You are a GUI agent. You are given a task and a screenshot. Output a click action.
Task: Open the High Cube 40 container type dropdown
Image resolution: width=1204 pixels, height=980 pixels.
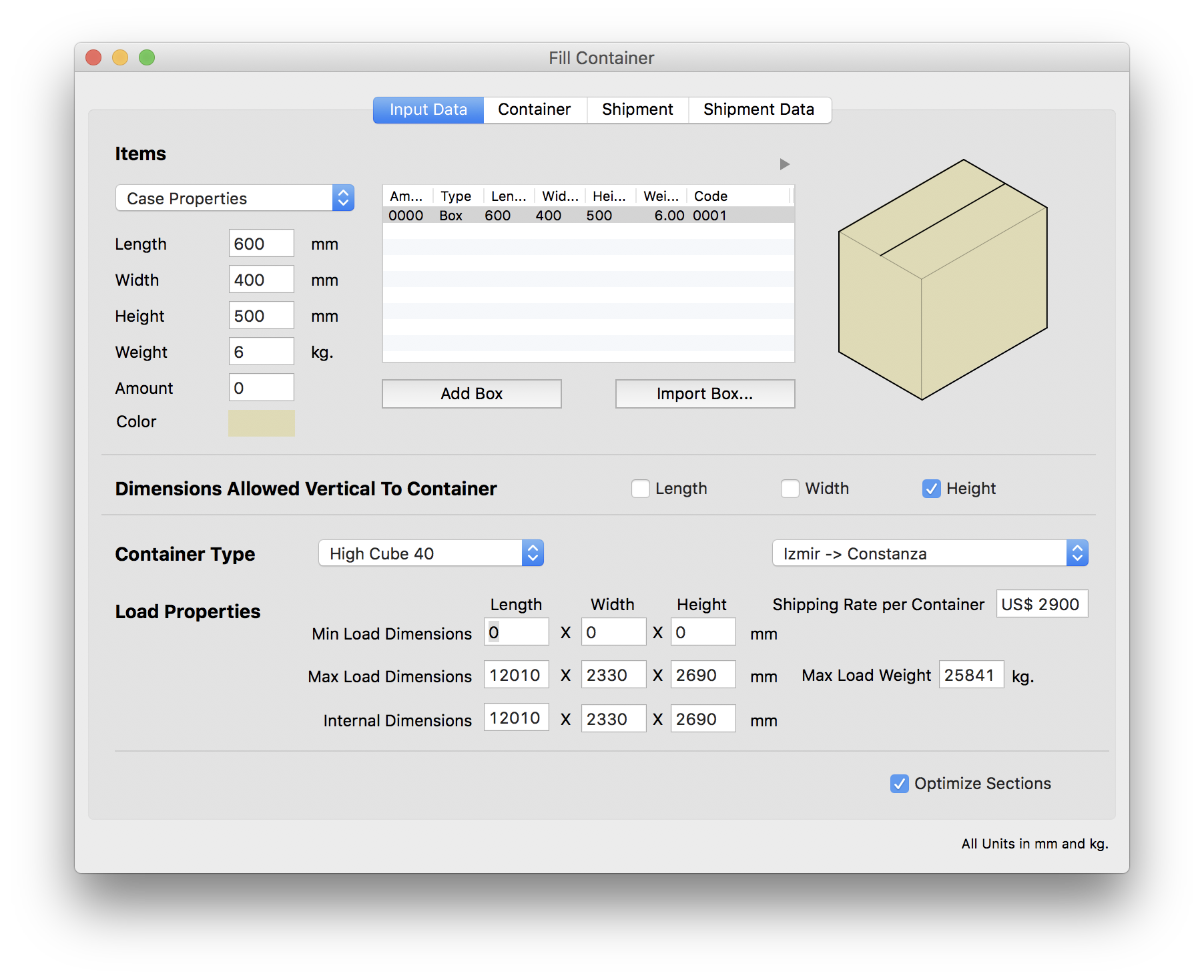tap(431, 553)
